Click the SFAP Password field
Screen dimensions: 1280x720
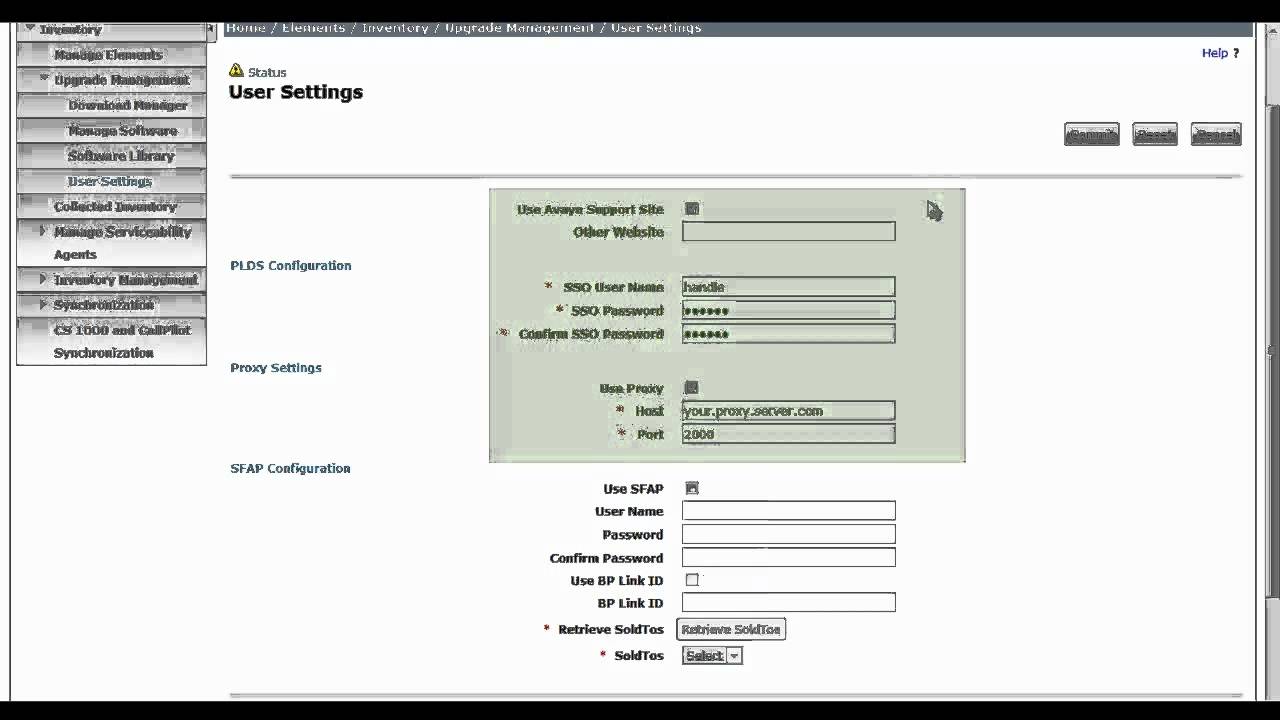click(x=788, y=535)
